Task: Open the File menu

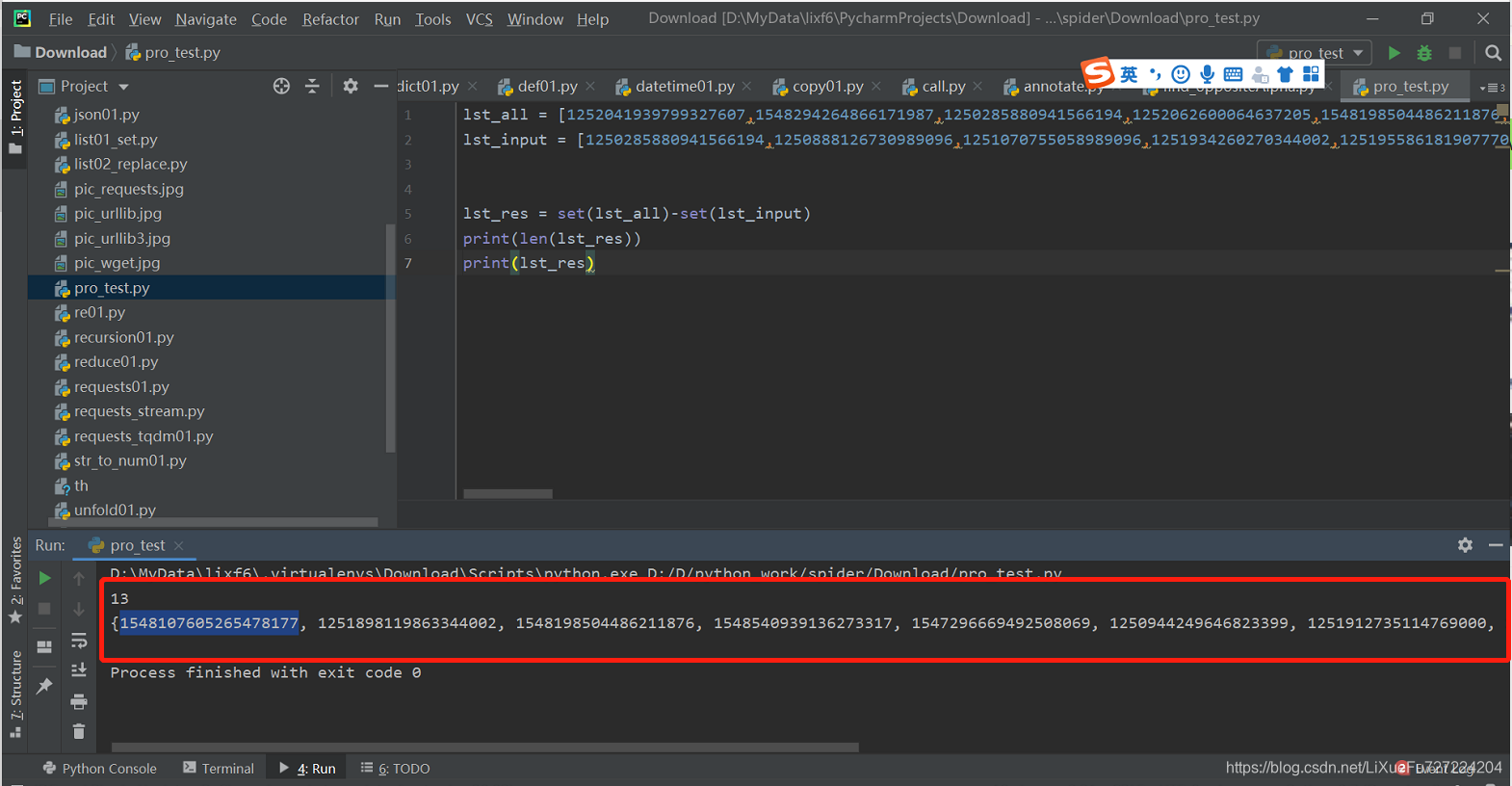Action: (x=61, y=19)
